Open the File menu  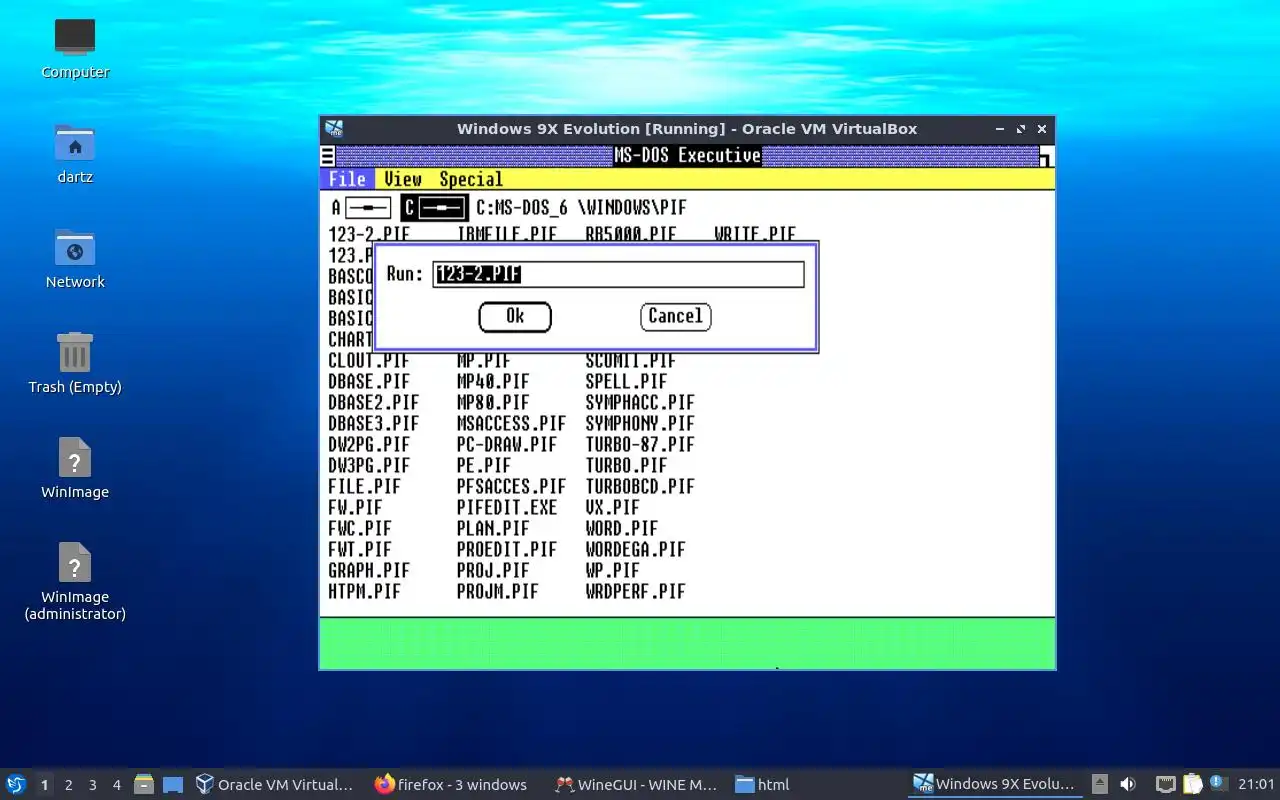[347, 179]
